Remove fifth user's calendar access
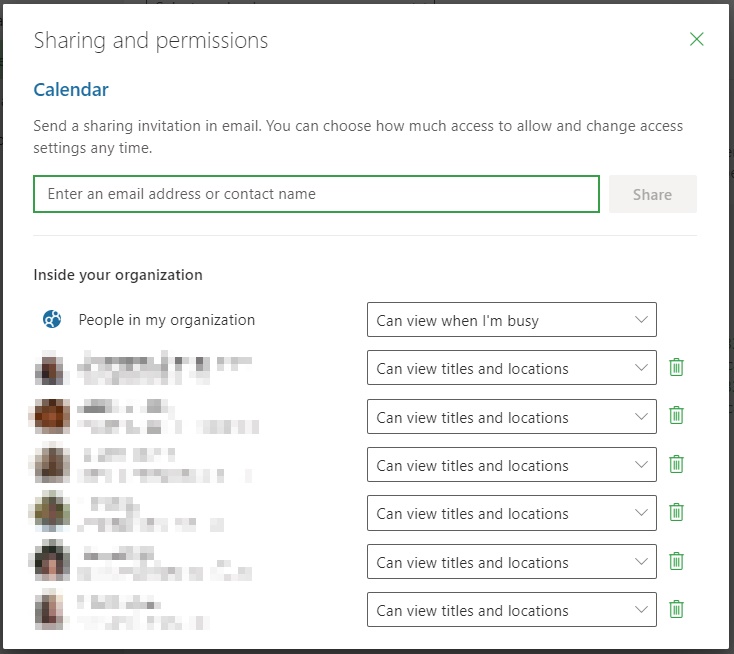 pos(676,561)
